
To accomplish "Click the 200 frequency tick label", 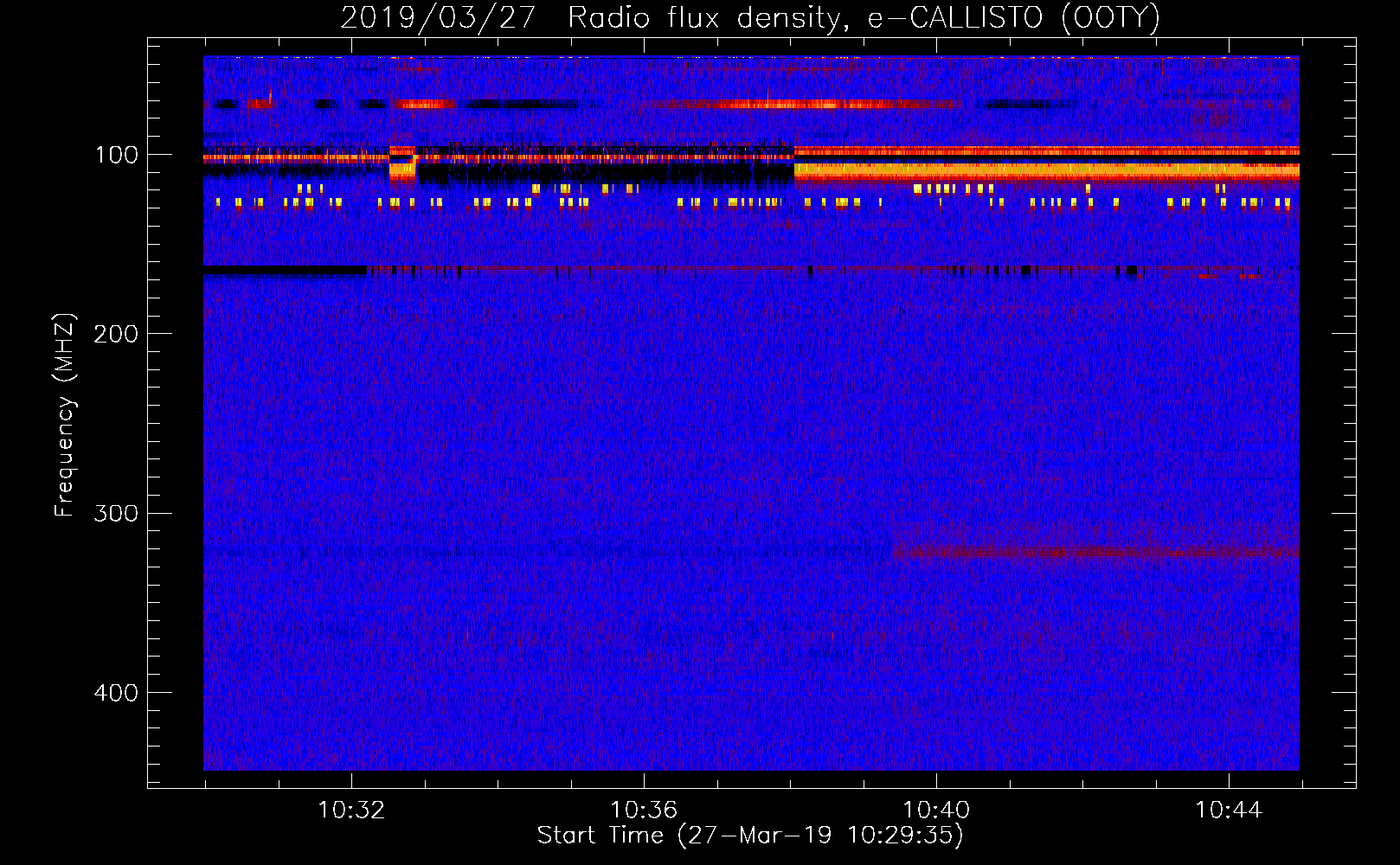I will tap(115, 334).
